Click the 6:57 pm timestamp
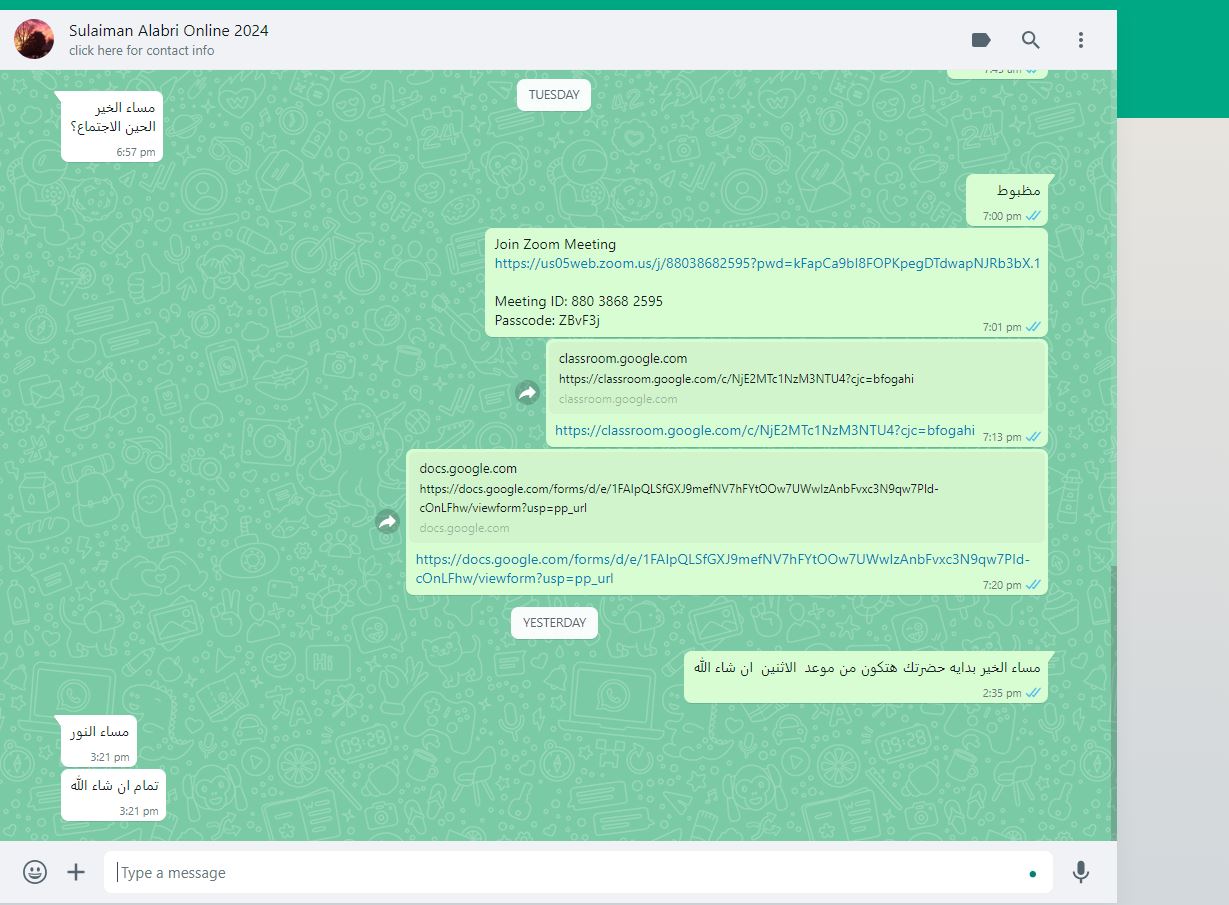This screenshot has width=1229, height=905. click(136, 152)
